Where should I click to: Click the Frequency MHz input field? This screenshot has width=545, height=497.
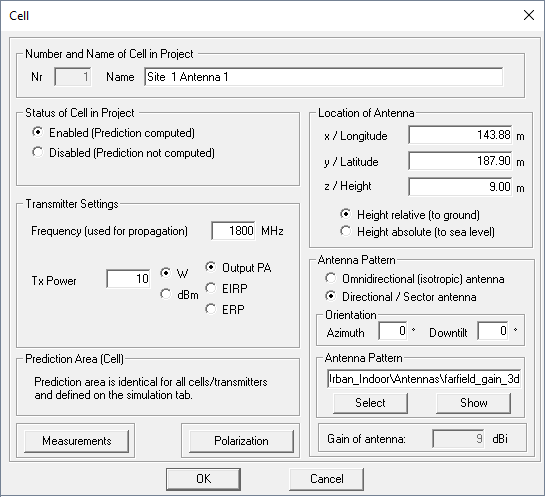234,230
